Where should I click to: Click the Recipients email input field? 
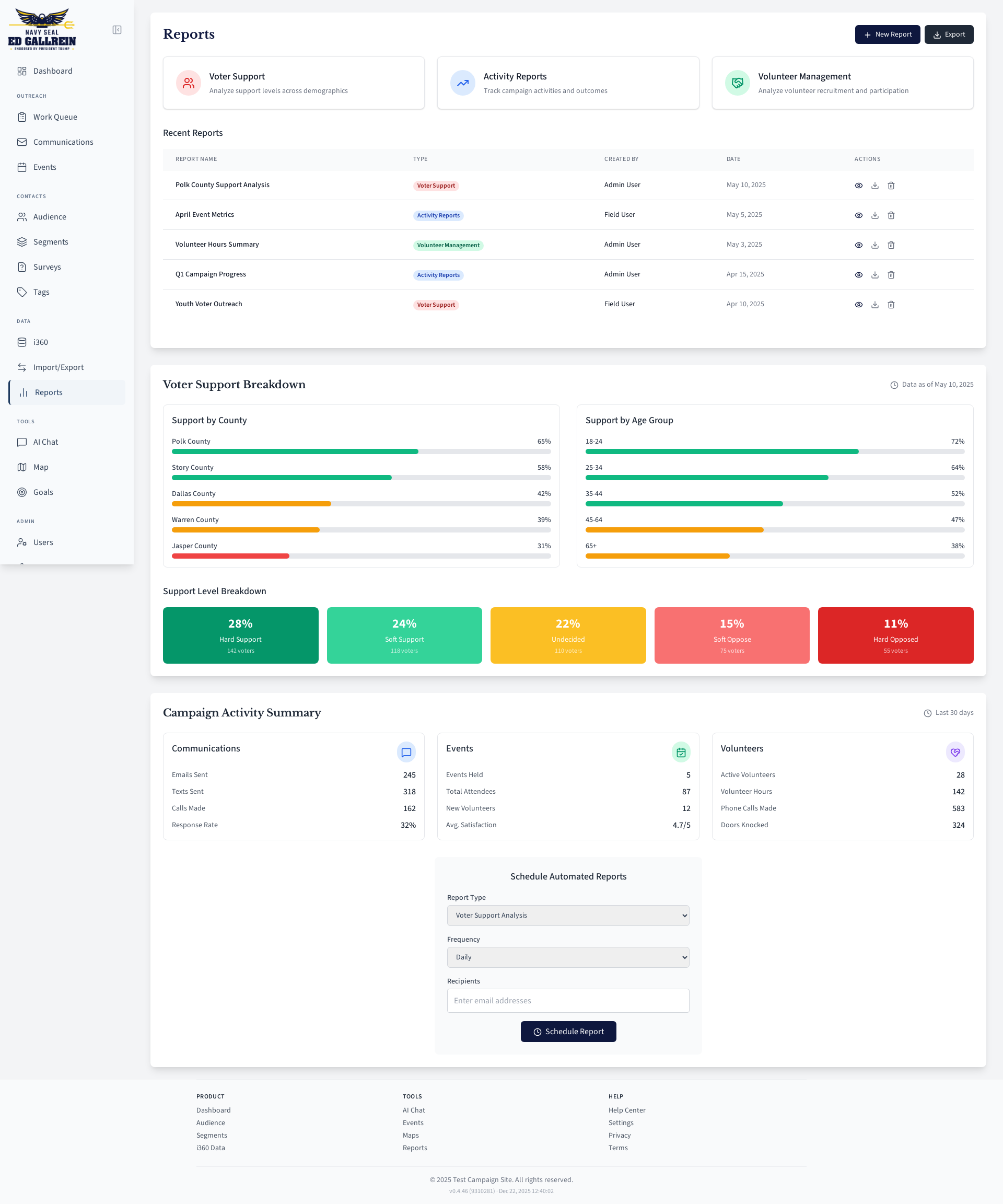pos(567,1001)
